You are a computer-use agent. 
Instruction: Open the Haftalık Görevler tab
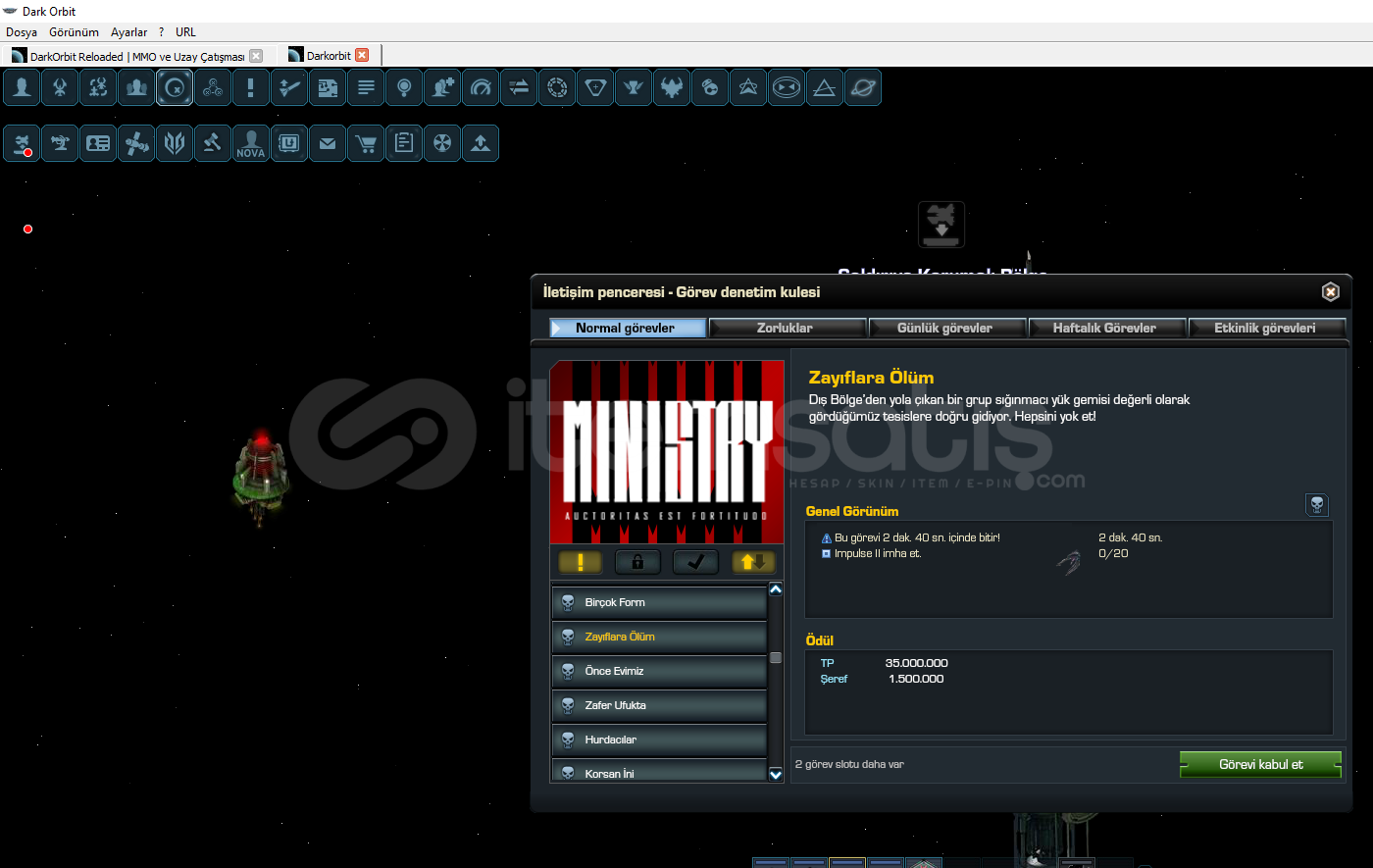(1107, 328)
